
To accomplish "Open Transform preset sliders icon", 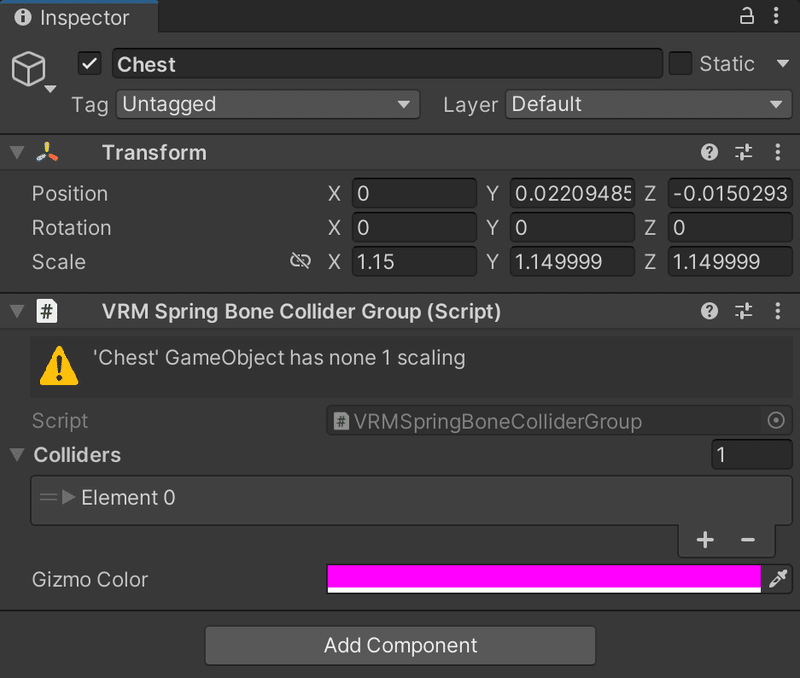I will point(743,152).
